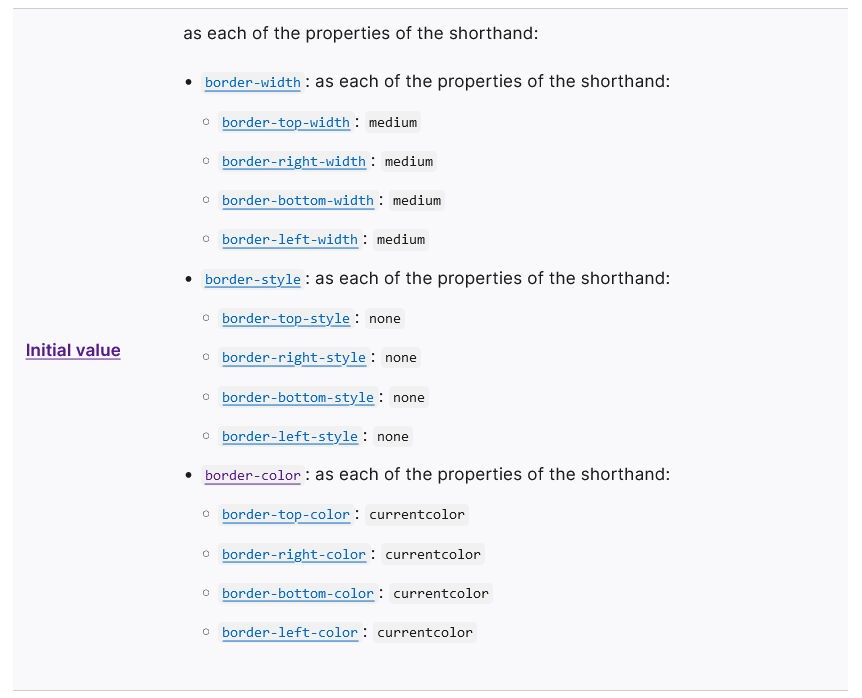This screenshot has width=862, height=698.
Task: Click currentcolor value next to border-bottom-color
Action: [441, 594]
